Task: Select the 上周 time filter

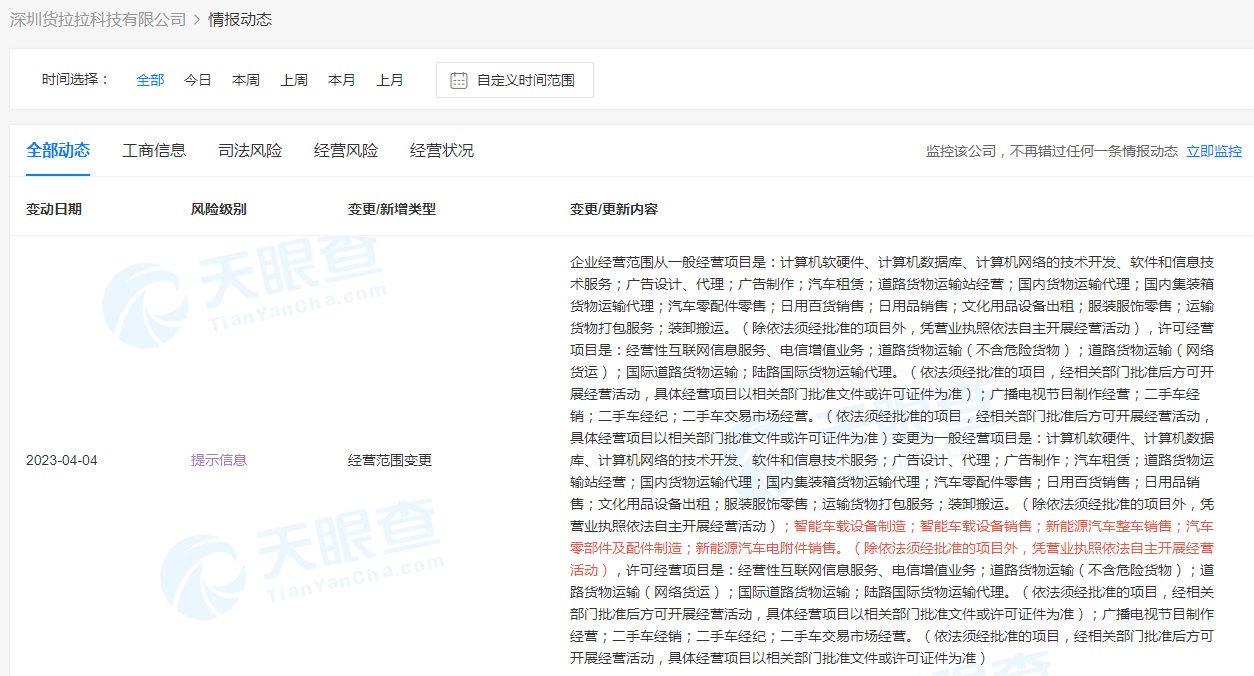Action: click(x=294, y=80)
